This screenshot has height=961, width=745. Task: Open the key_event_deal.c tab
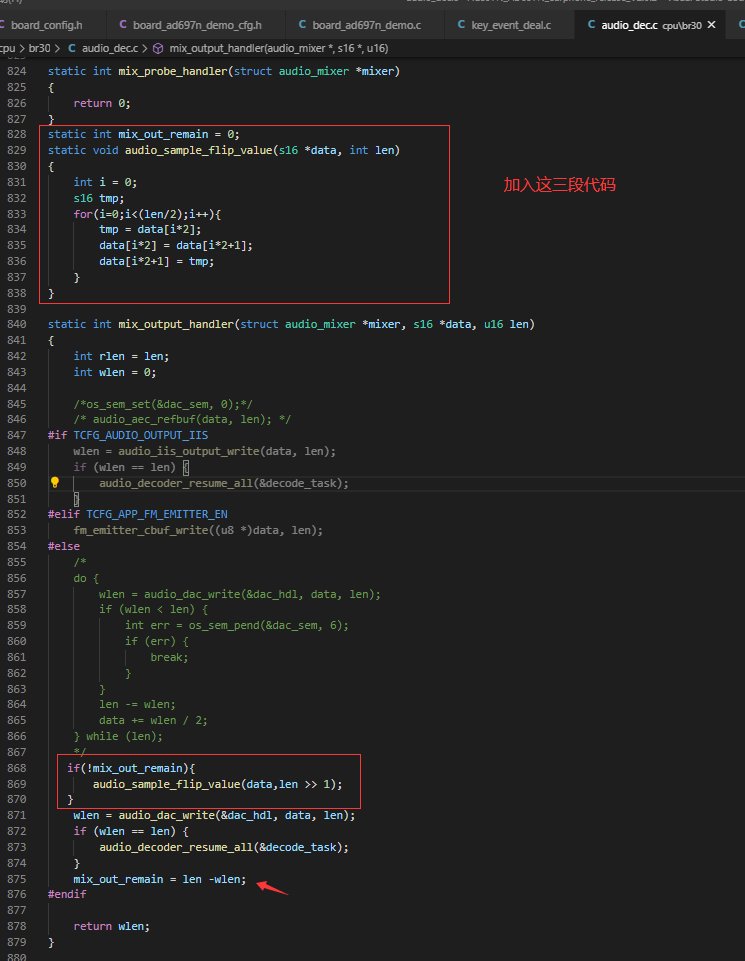510,25
